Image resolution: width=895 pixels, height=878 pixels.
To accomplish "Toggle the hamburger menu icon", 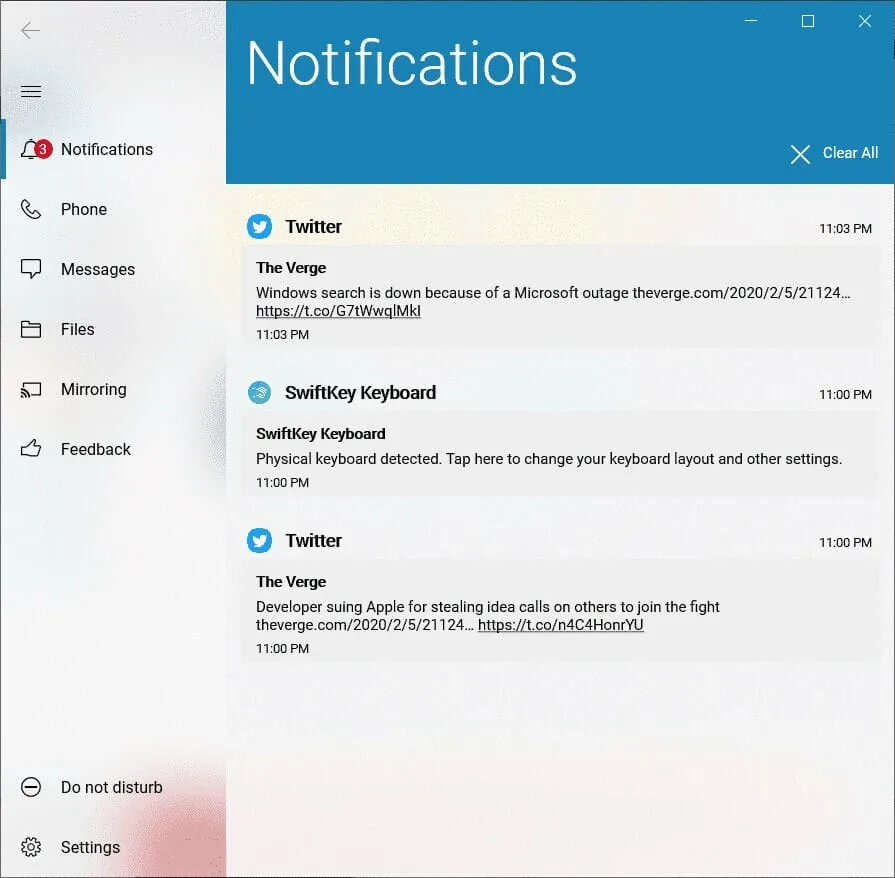I will [31, 91].
